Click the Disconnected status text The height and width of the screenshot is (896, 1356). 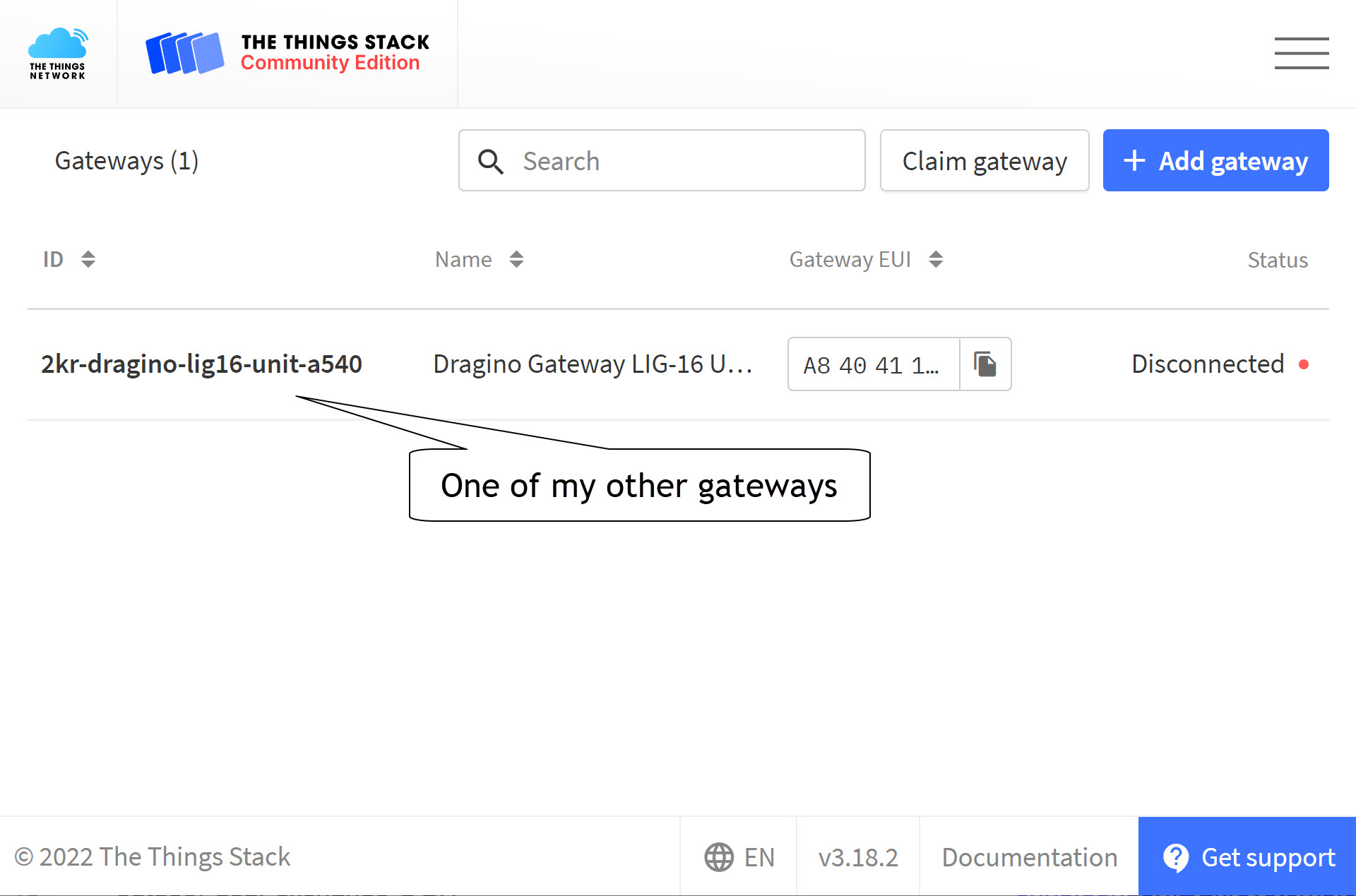[x=1208, y=364]
